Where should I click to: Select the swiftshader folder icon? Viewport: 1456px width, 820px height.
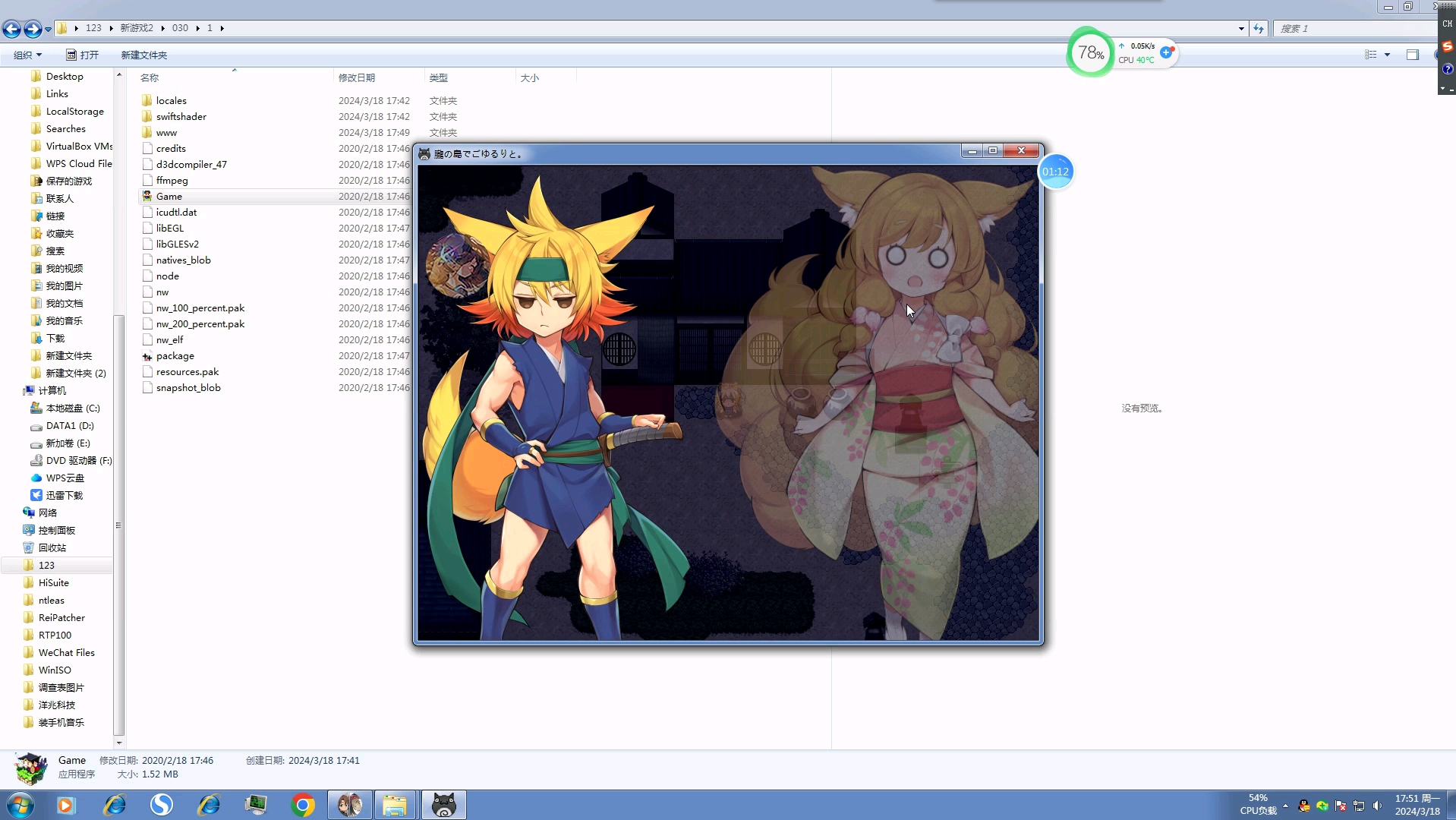click(x=147, y=116)
